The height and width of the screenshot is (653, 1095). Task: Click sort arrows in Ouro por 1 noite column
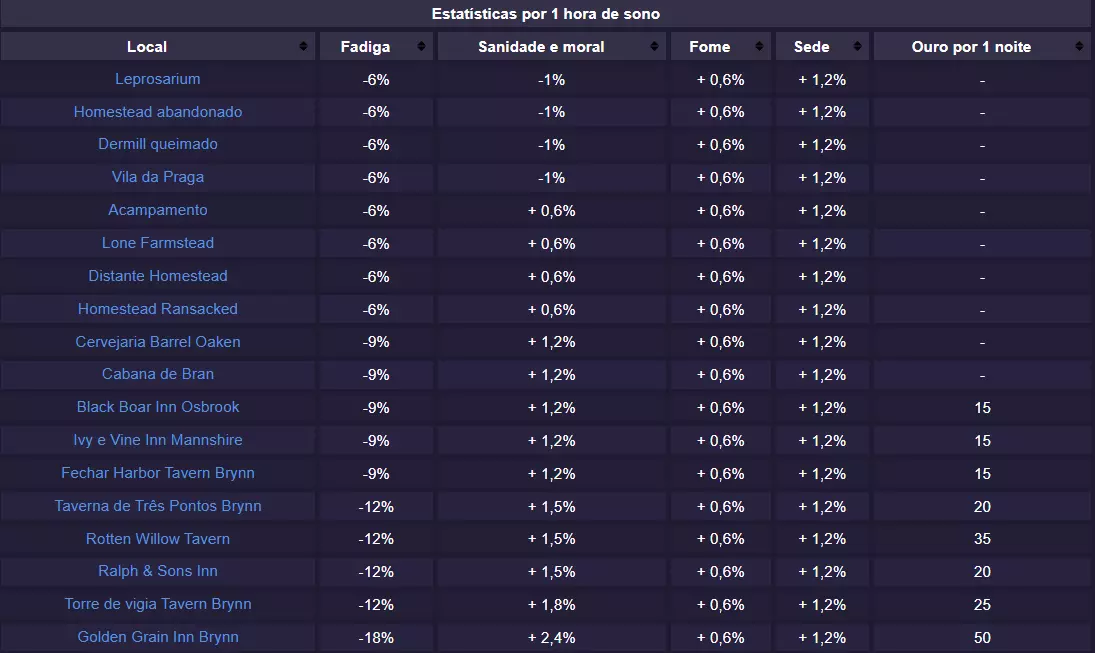(x=1079, y=47)
